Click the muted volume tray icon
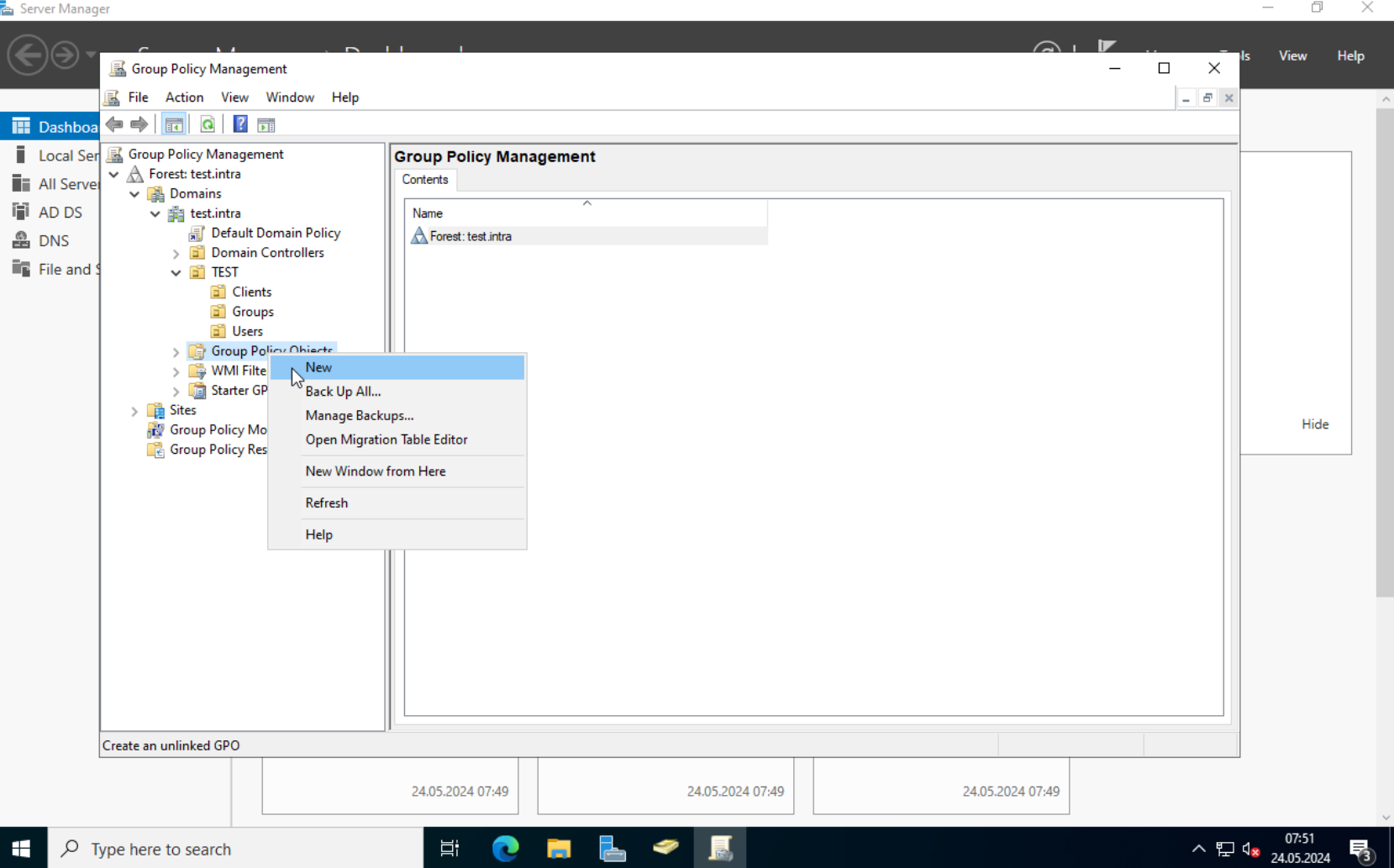 tap(1250, 850)
